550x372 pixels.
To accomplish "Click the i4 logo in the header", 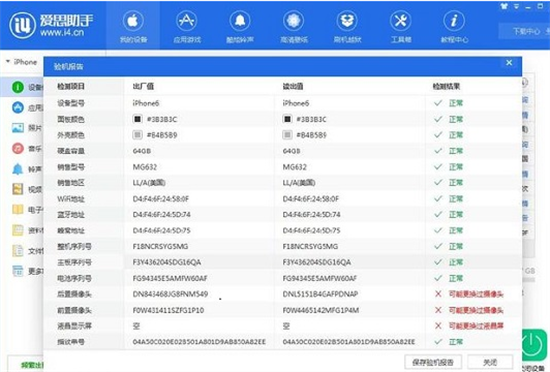I will [22, 26].
